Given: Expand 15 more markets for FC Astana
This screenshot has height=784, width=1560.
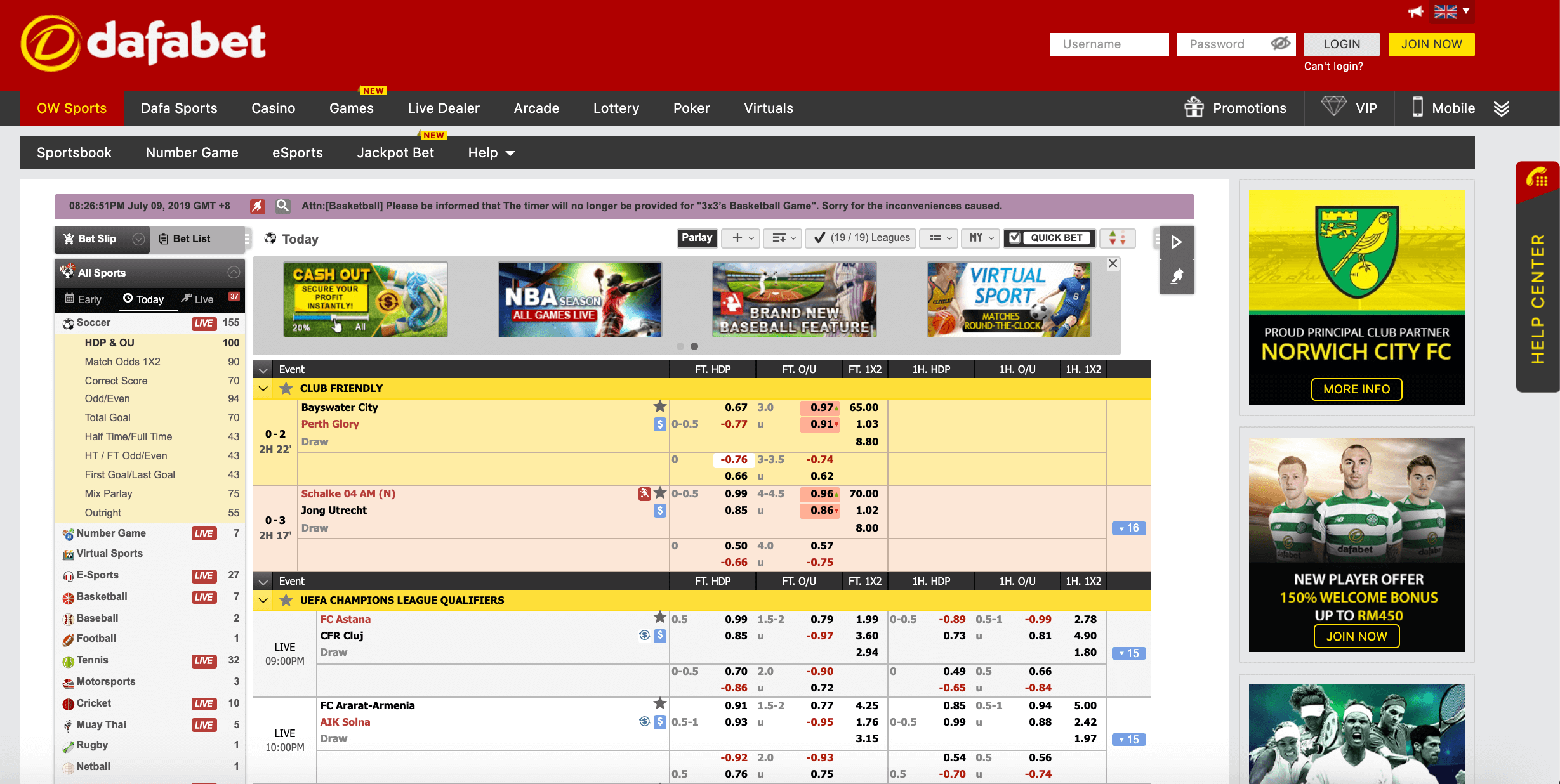Looking at the screenshot, I should click(1128, 653).
